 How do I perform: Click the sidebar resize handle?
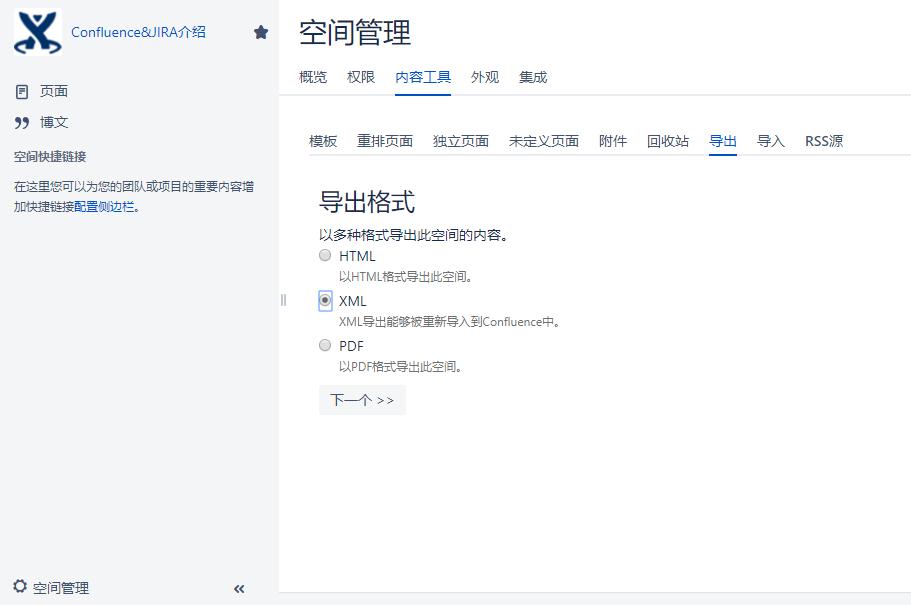click(x=283, y=300)
